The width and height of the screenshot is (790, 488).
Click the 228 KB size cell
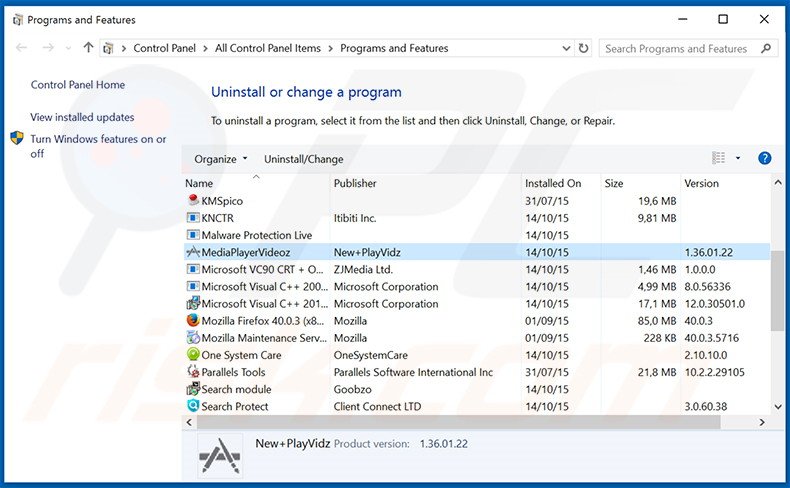coord(660,337)
